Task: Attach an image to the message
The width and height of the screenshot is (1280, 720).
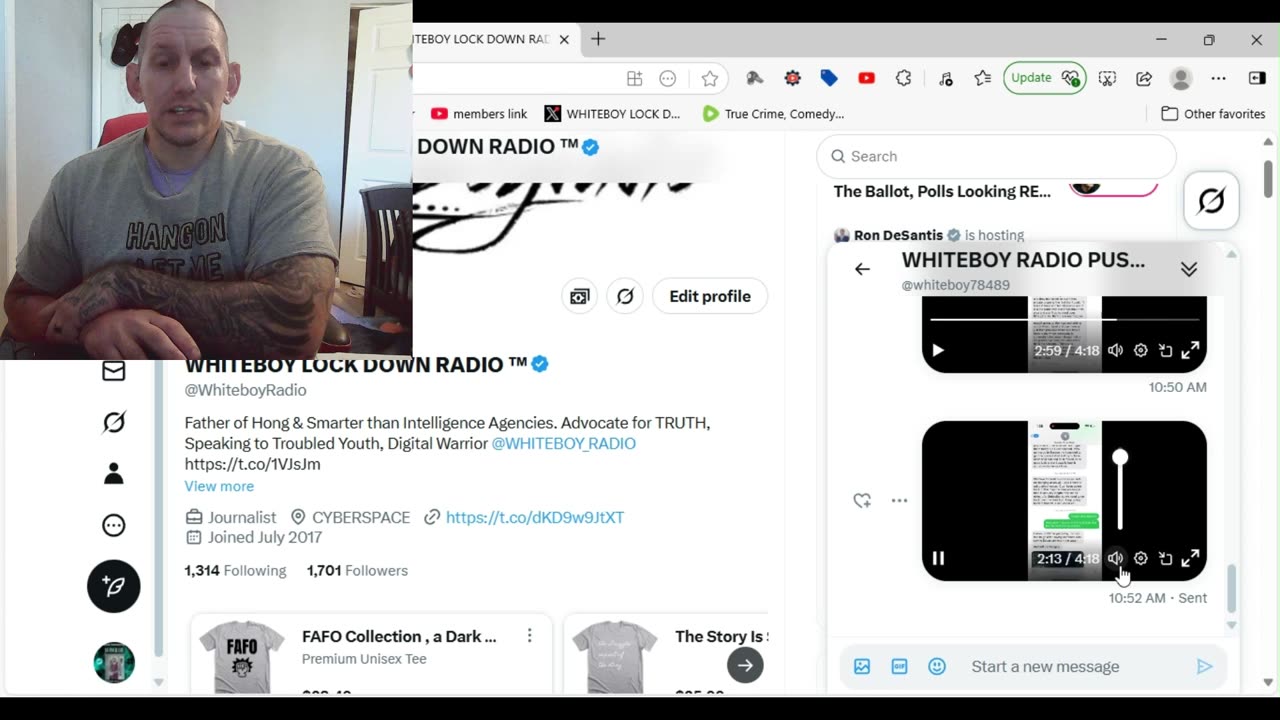Action: point(862,666)
